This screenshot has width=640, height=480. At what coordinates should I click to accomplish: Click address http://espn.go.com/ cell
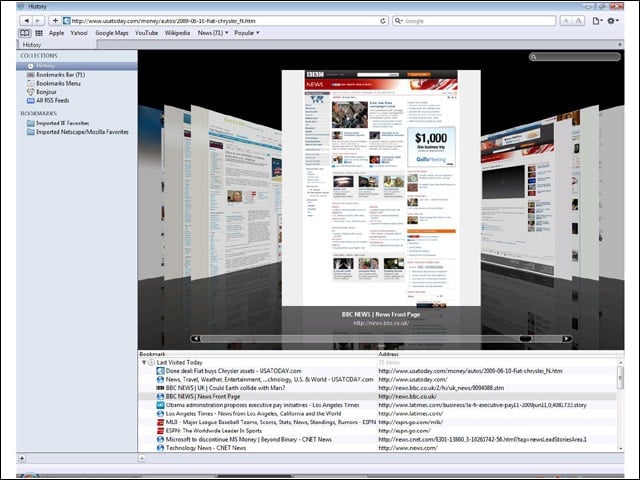point(404,431)
